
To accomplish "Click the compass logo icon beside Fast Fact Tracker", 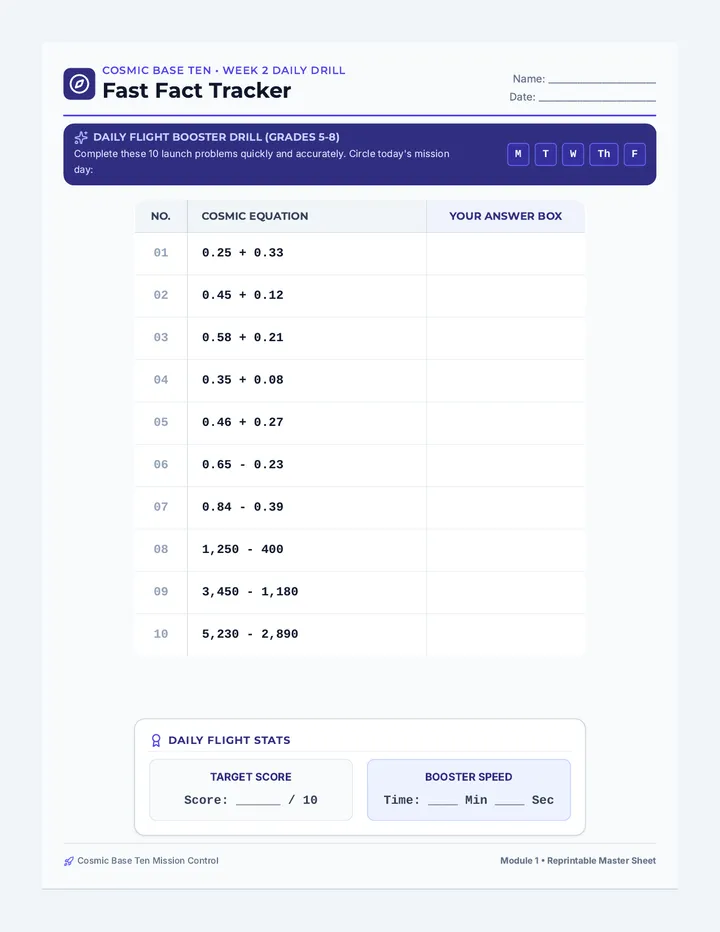I will 79,84.
